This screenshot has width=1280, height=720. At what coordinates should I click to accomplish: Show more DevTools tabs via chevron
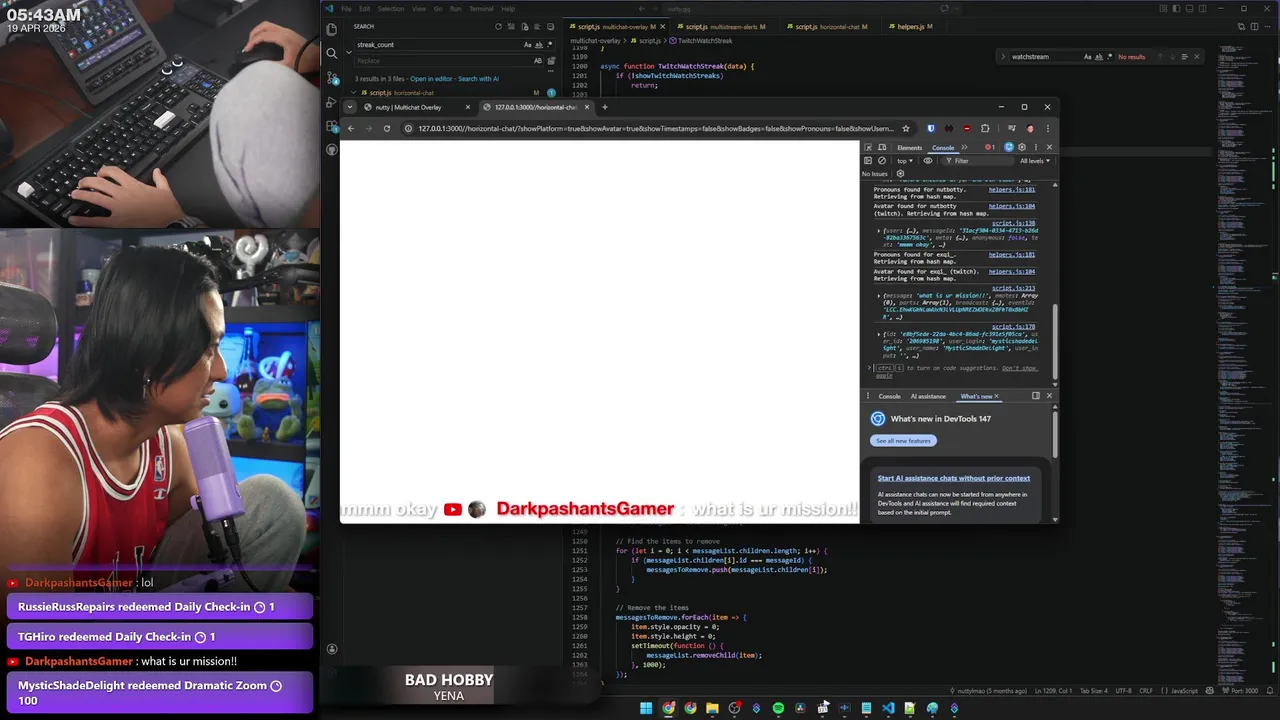[964, 147]
